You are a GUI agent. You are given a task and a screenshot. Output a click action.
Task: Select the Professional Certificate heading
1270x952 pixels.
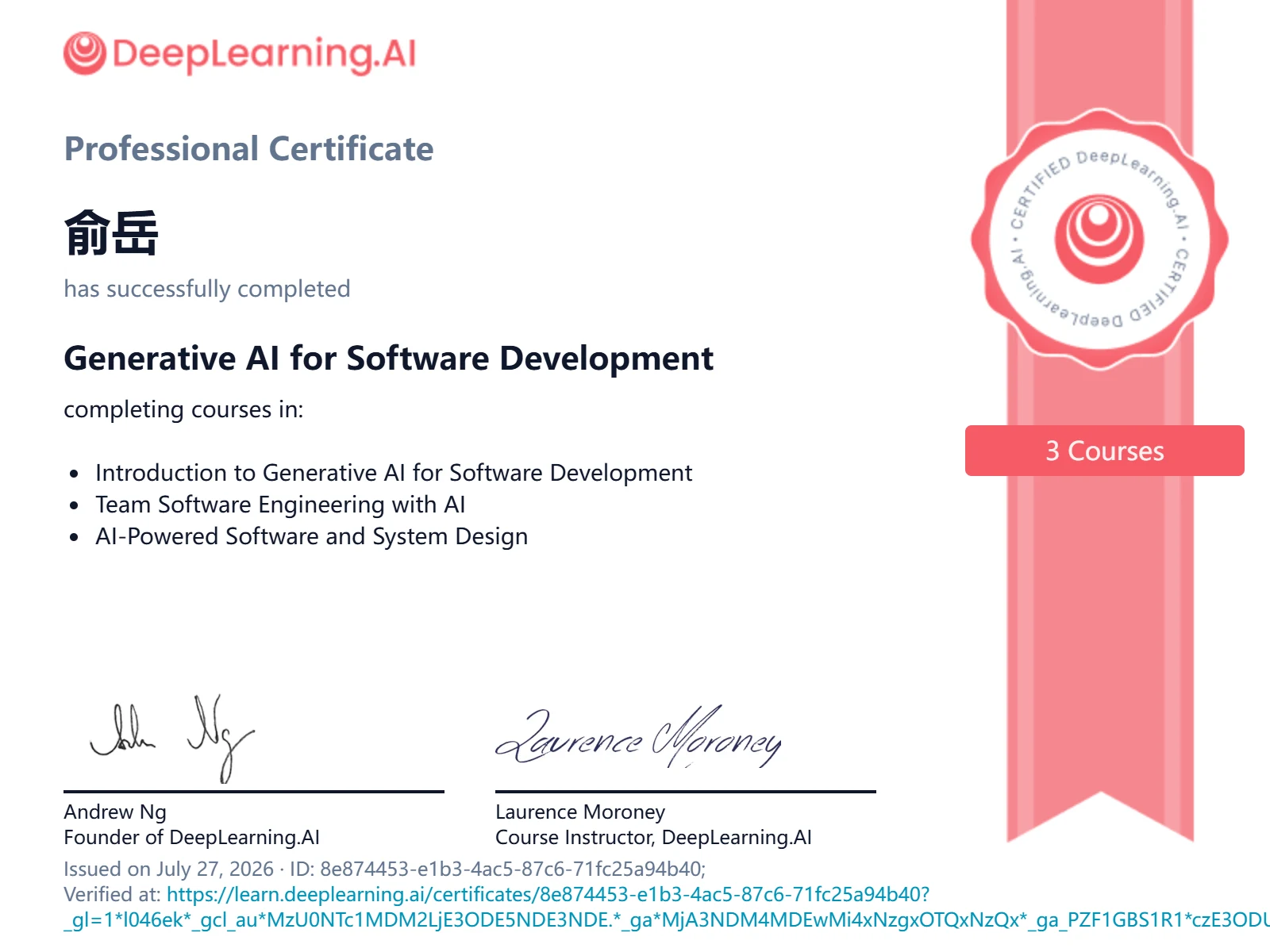tap(248, 149)
